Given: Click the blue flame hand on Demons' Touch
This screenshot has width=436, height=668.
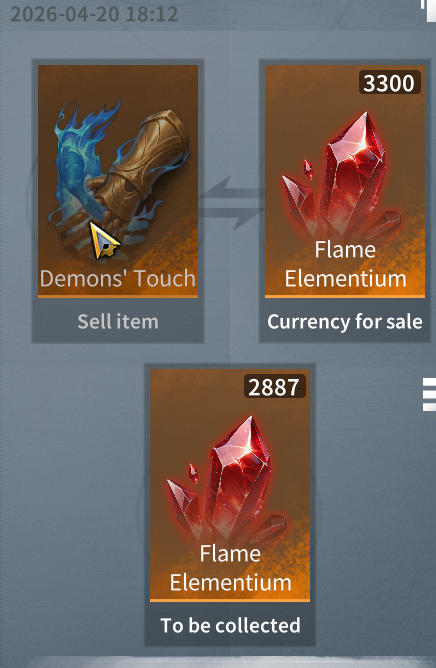Looking at the screenshot, I should 81,166.
